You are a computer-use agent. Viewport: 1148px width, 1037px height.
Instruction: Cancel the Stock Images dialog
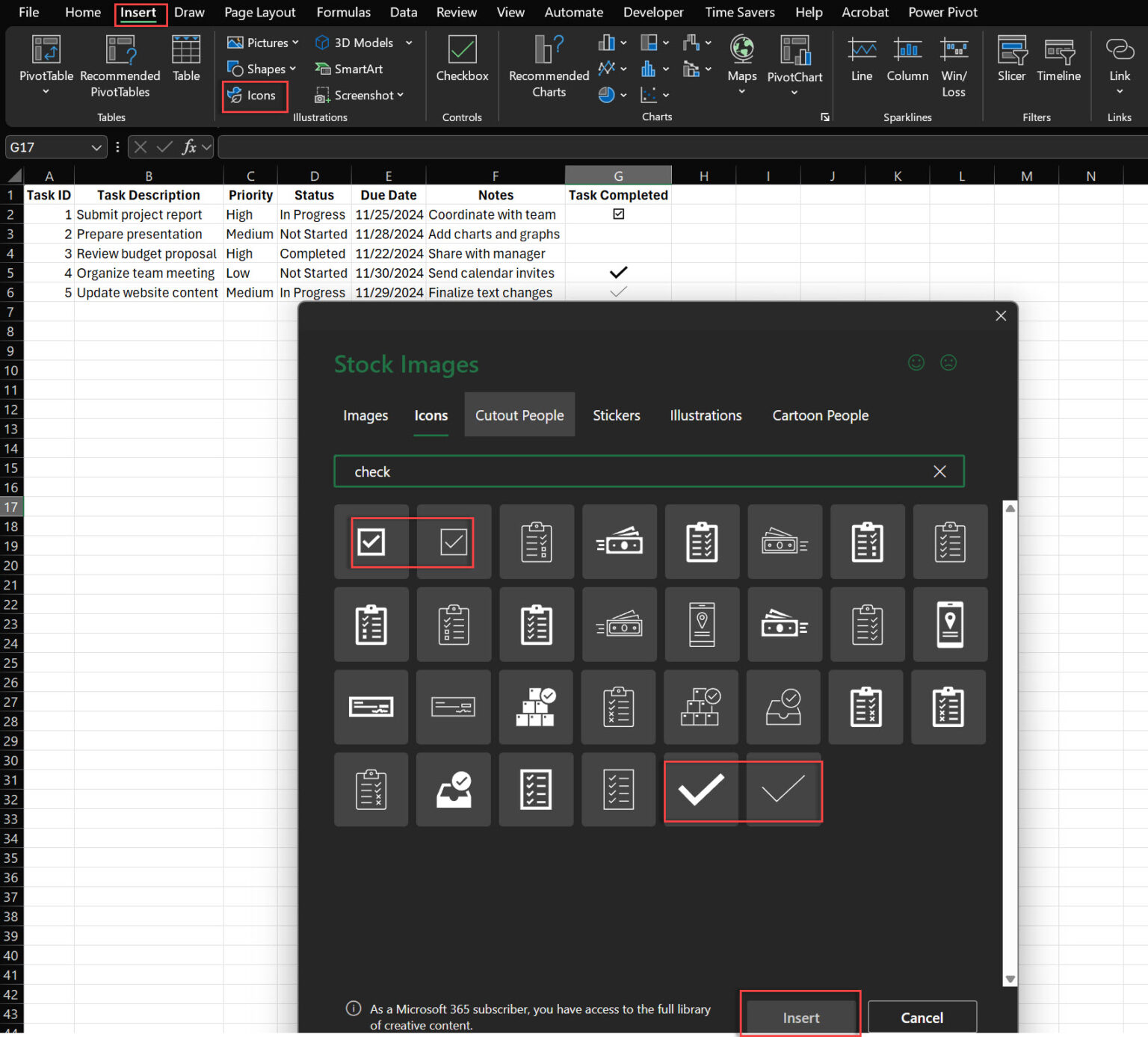click(x=922, y=1018)
